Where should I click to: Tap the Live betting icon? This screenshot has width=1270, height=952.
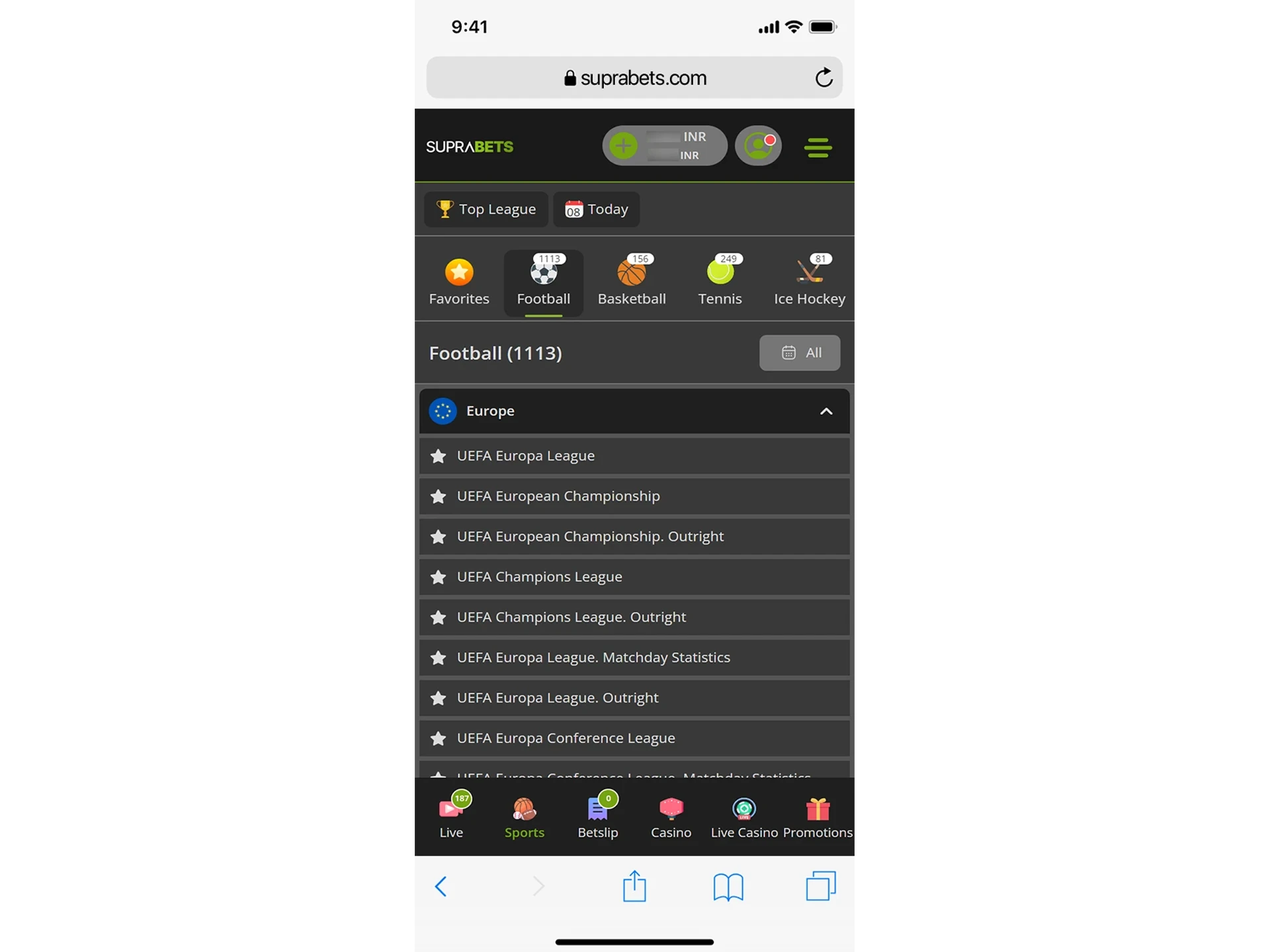(x=451, y=815)
